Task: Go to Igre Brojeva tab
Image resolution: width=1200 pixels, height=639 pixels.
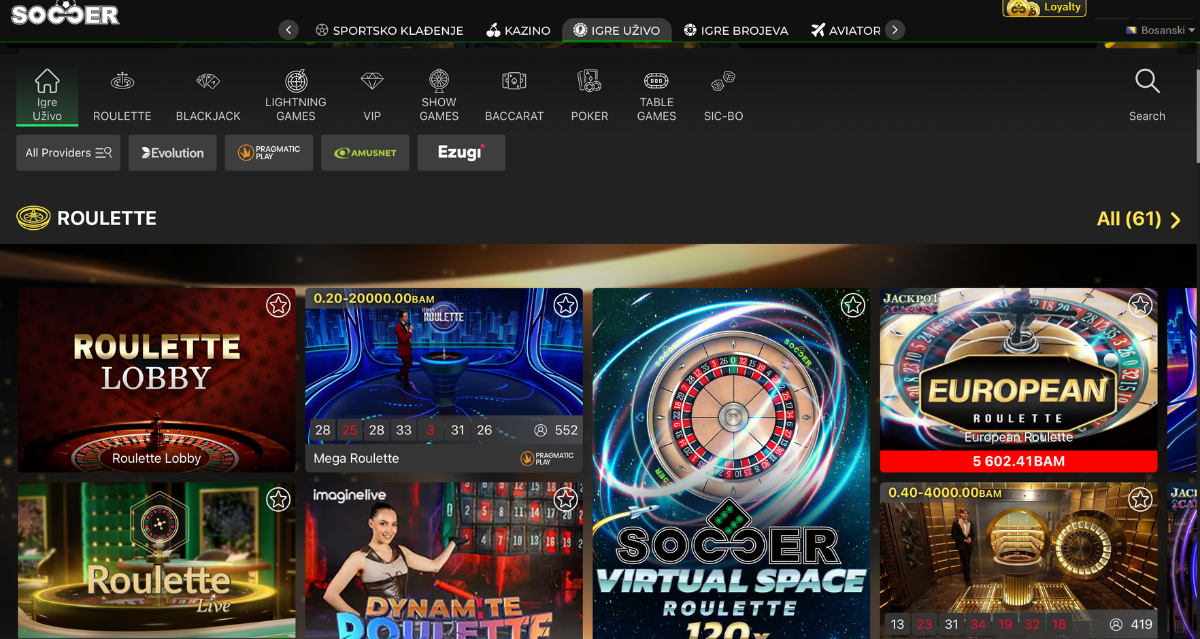Action: [x=736, y=30]
